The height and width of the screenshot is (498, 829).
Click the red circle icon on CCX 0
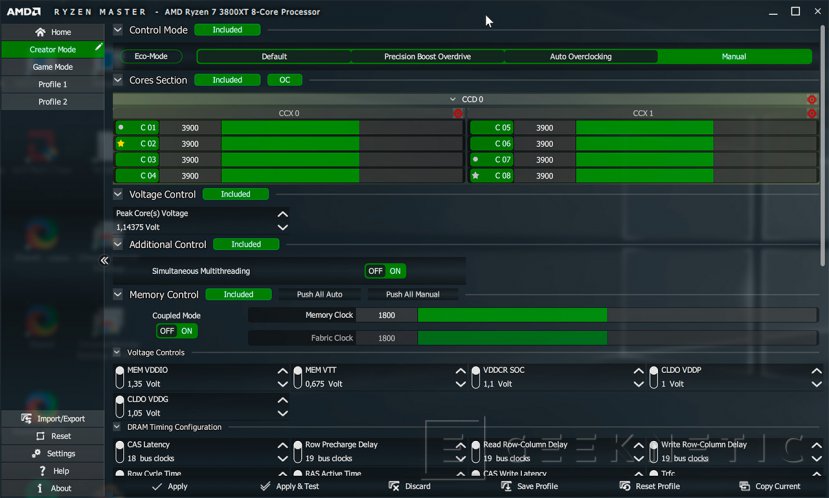(x=458, y=113)
